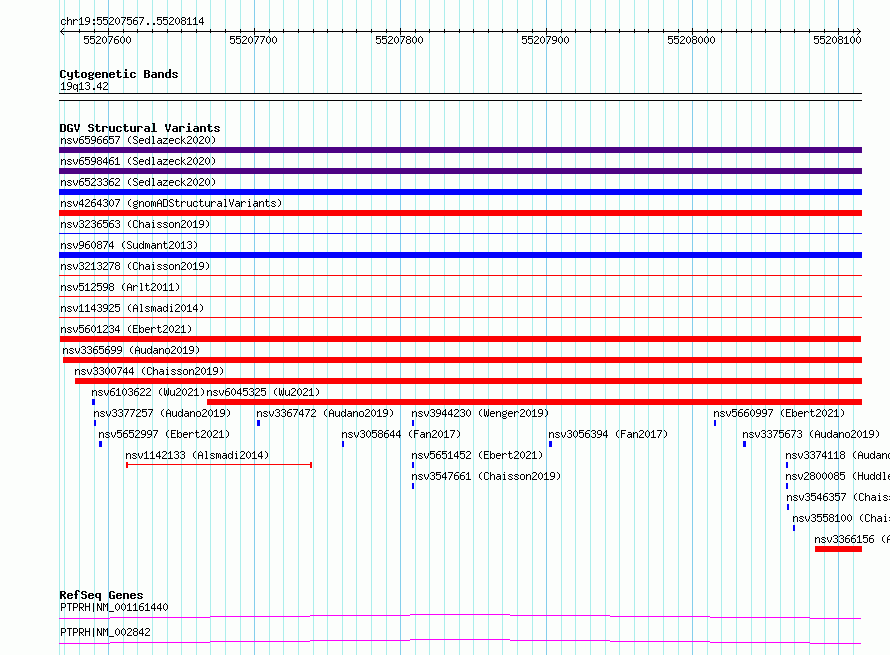
Task: Click the blue marker under nsv3367472 (Audano2019)
Action: coord(258,423)
